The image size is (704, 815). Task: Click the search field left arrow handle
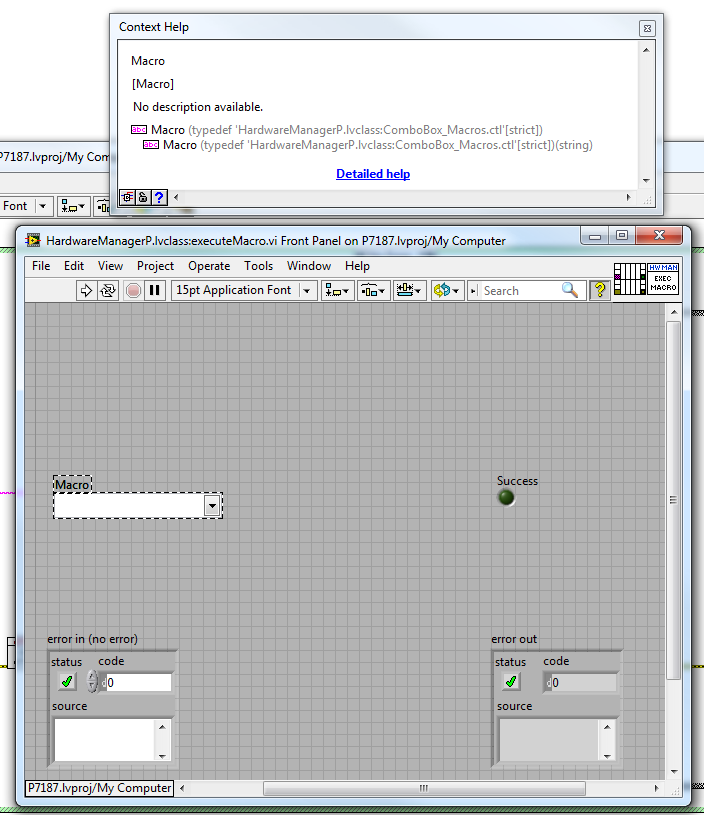tap(473, 291)
